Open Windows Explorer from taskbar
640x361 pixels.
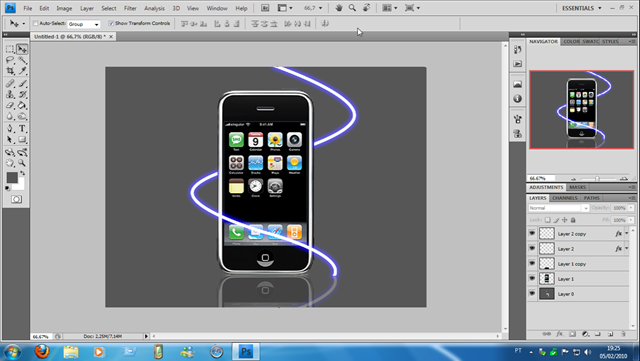point(71,352)
